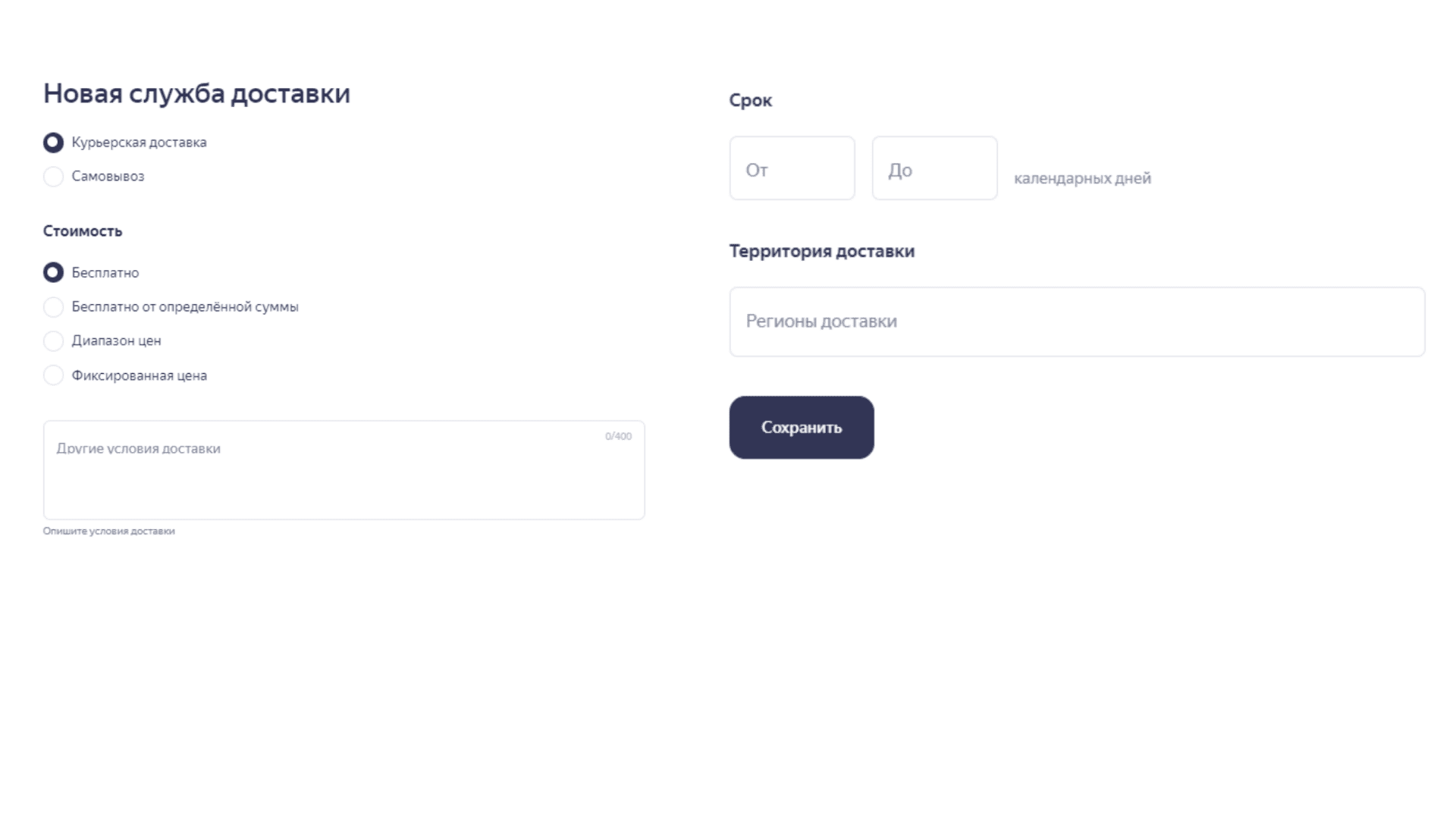The image size is (1456, 819).
Task: Click the Стоимость section heading
Action: pos(83,231)
